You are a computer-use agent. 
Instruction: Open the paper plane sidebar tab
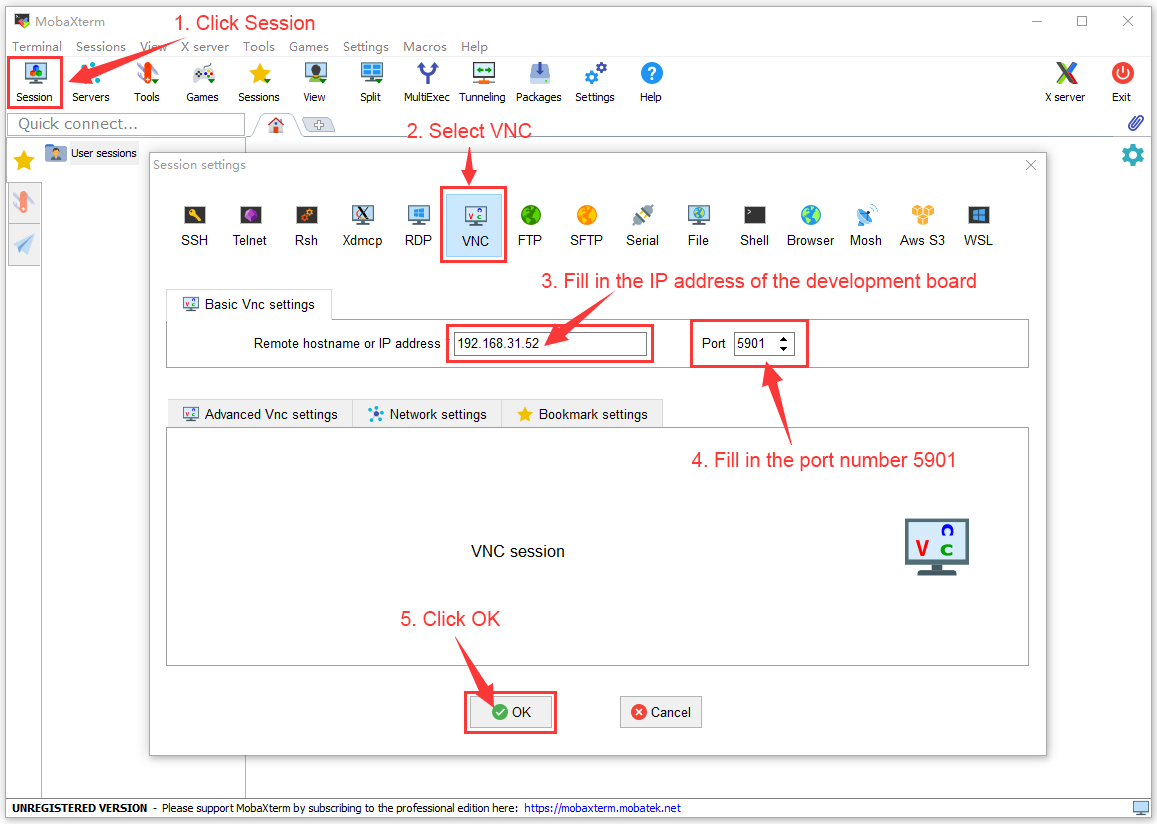[24, 244]
